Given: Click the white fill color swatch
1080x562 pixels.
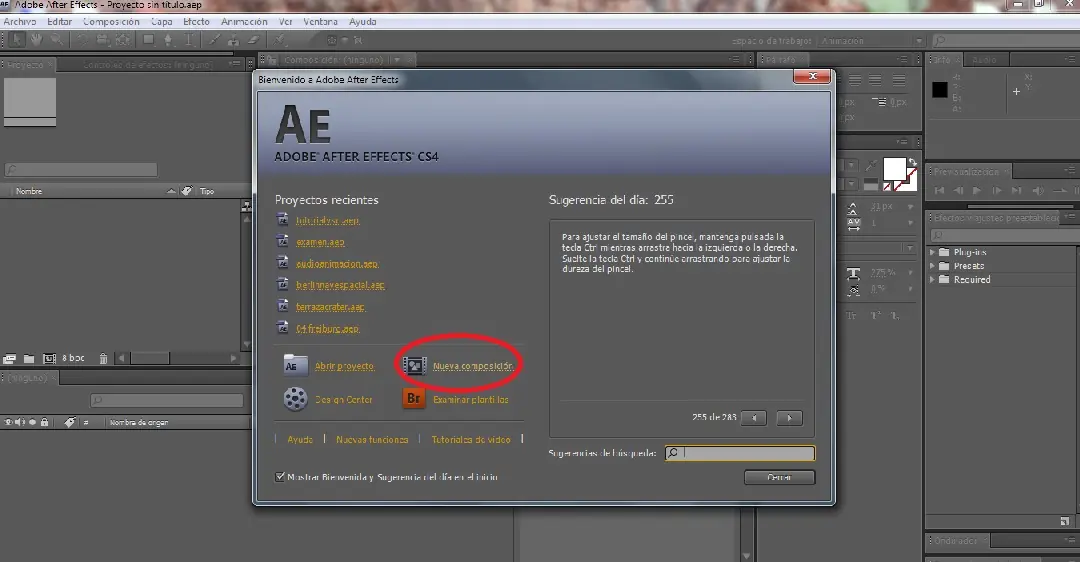Looking at the screenshot, I should 895,169.
